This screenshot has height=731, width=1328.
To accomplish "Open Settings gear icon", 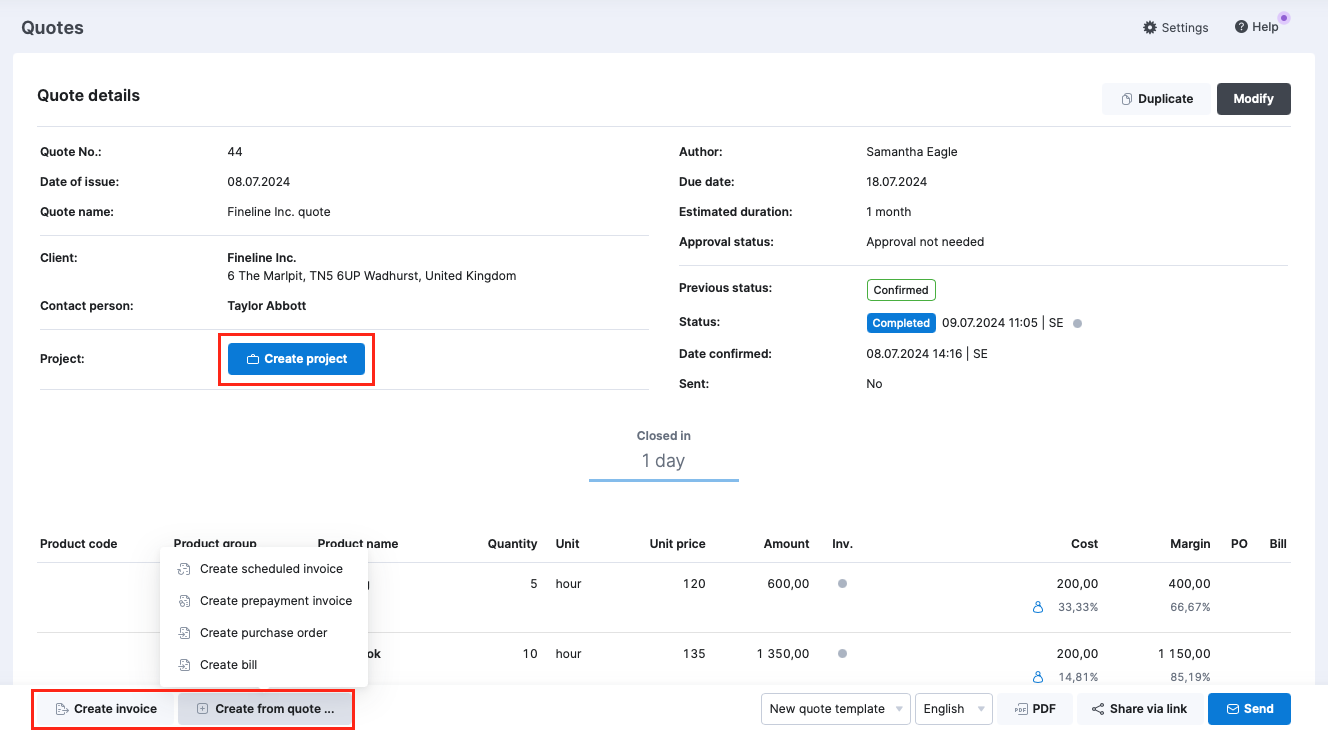I will pos(1150,28).
